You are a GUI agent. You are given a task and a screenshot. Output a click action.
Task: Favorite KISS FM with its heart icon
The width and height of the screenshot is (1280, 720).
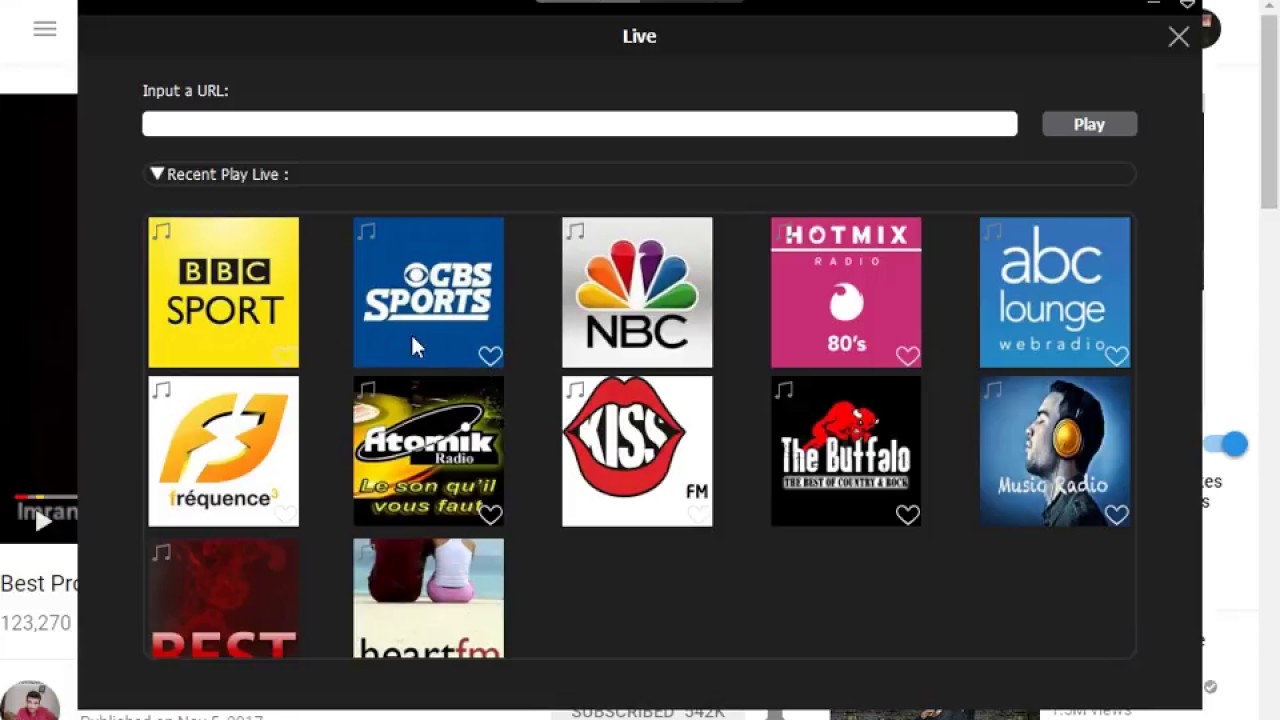click(698, 514)
